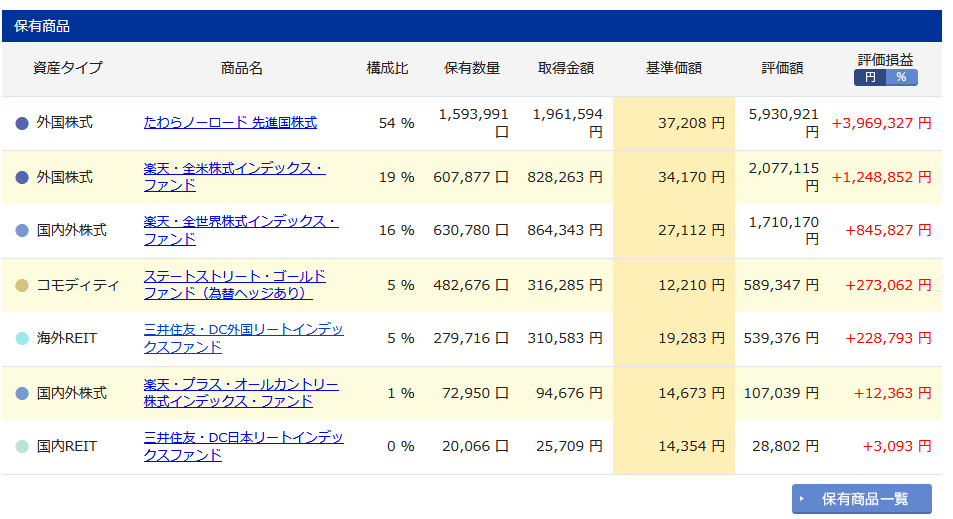
Task: Click color dot for オールカントリー 国内外株式 row
Action: [22, 394]
